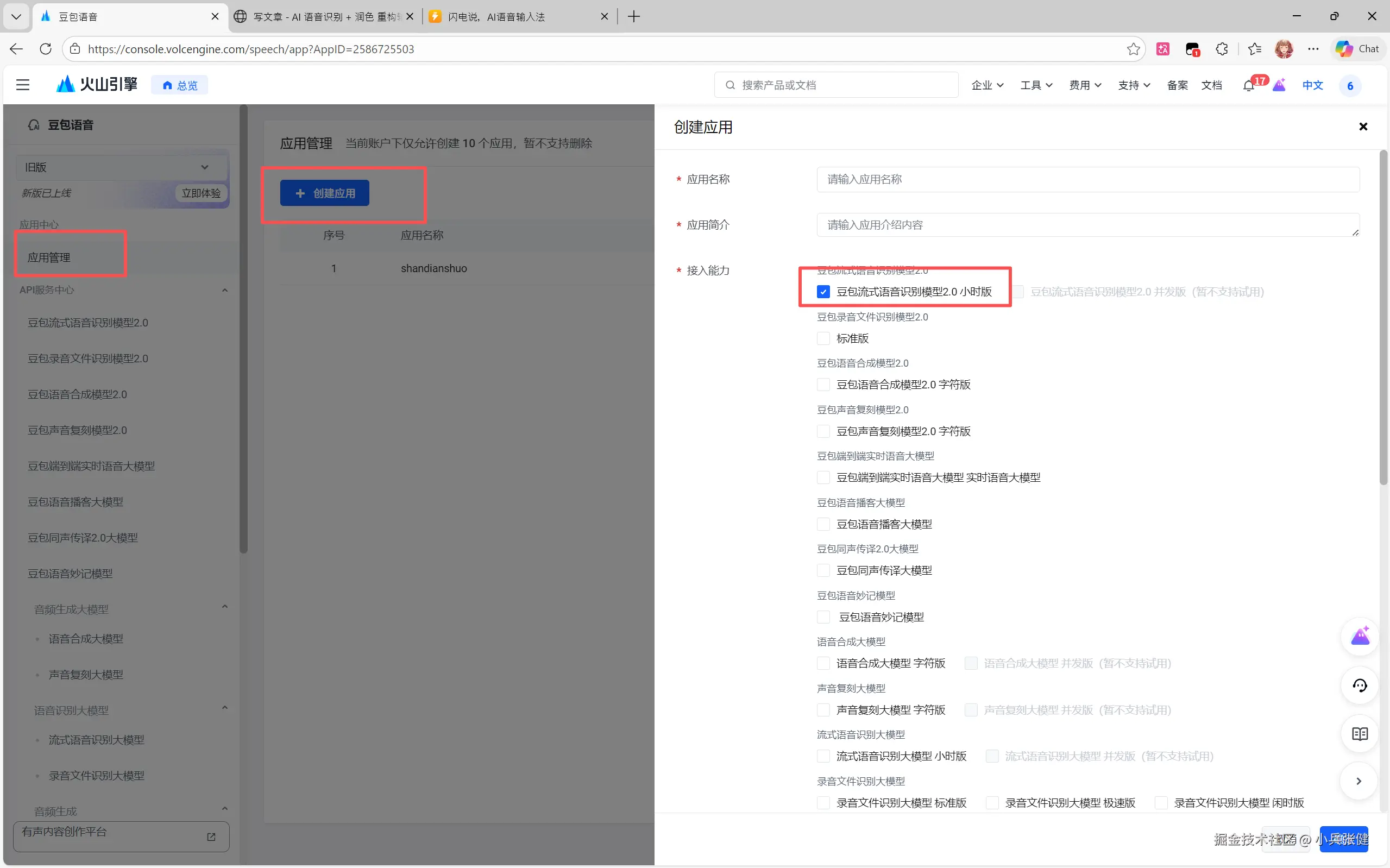Expand the 企业 top menu

tap(986, 85)
